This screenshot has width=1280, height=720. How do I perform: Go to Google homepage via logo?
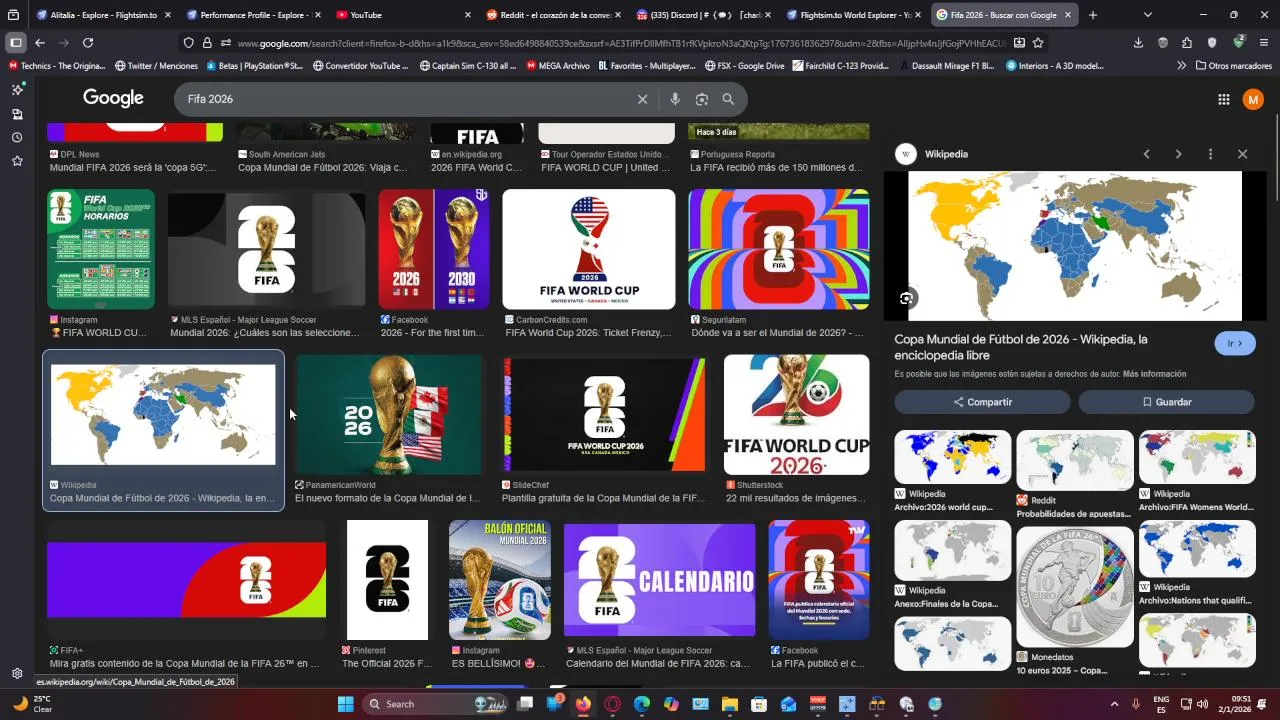pos(113,98)
